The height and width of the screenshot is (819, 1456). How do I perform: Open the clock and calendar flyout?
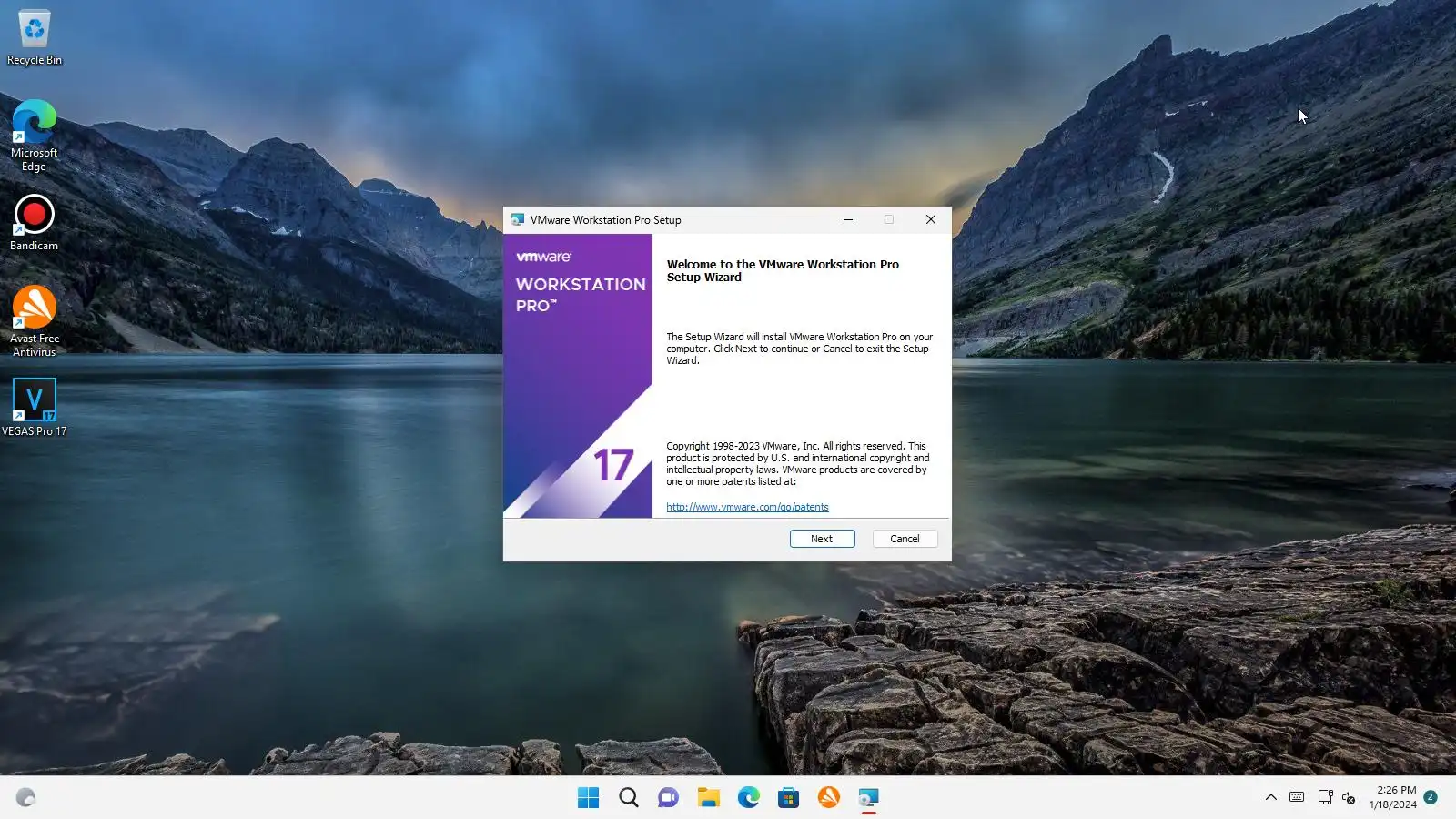click(1393, 797)
